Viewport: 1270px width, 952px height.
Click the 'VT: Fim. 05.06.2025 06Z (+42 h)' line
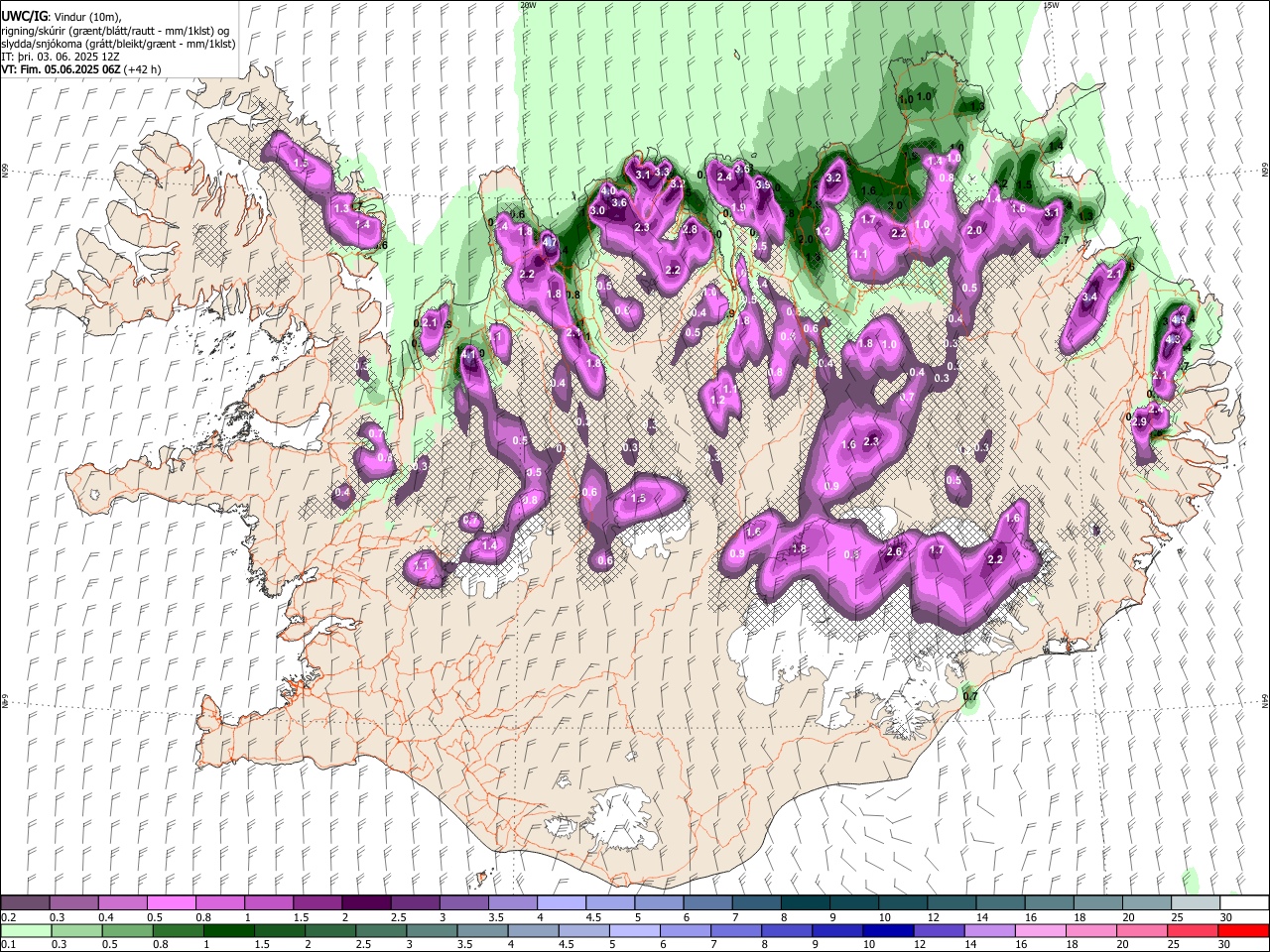(x=81, y=69)
